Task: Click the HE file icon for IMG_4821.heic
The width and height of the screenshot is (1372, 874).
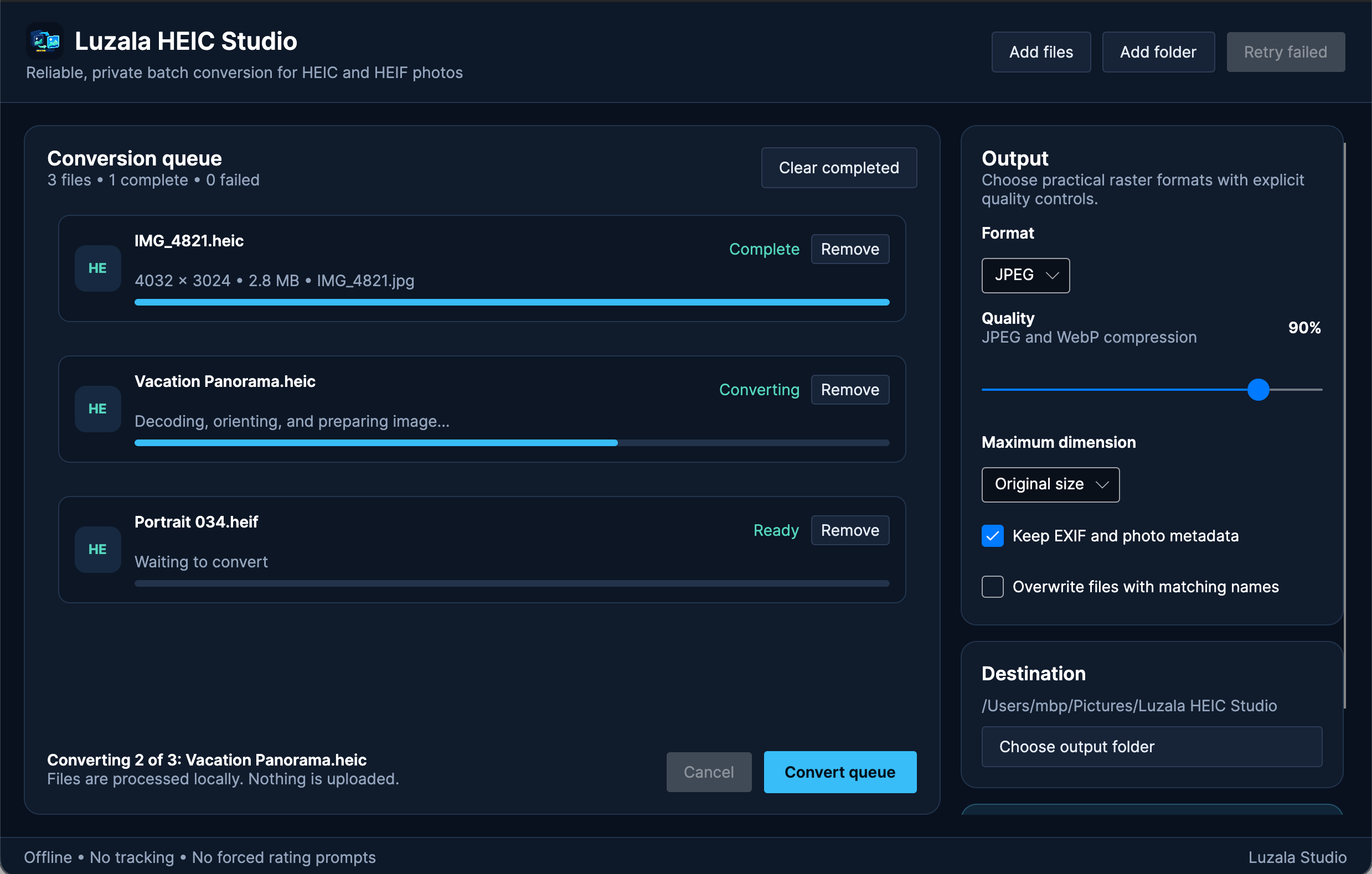Action: tap(97, 268)
